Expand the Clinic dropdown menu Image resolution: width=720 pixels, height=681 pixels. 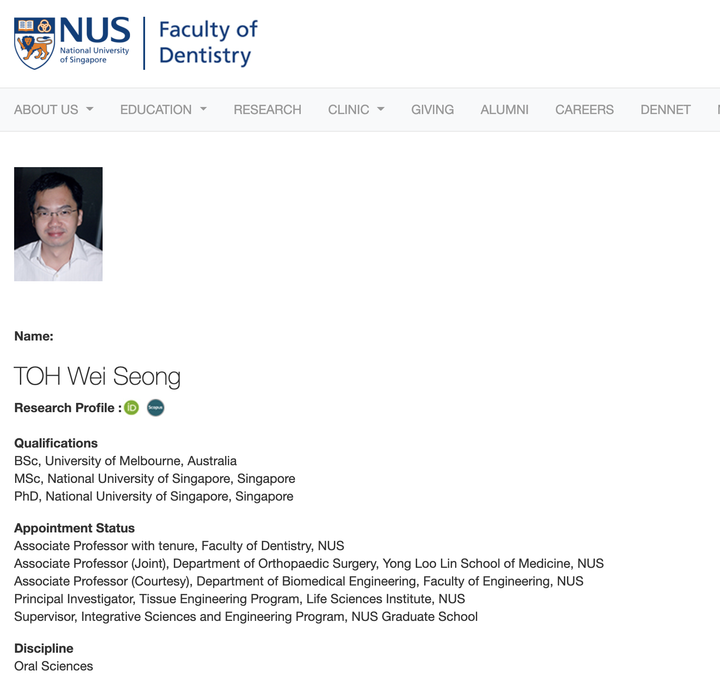356,110
